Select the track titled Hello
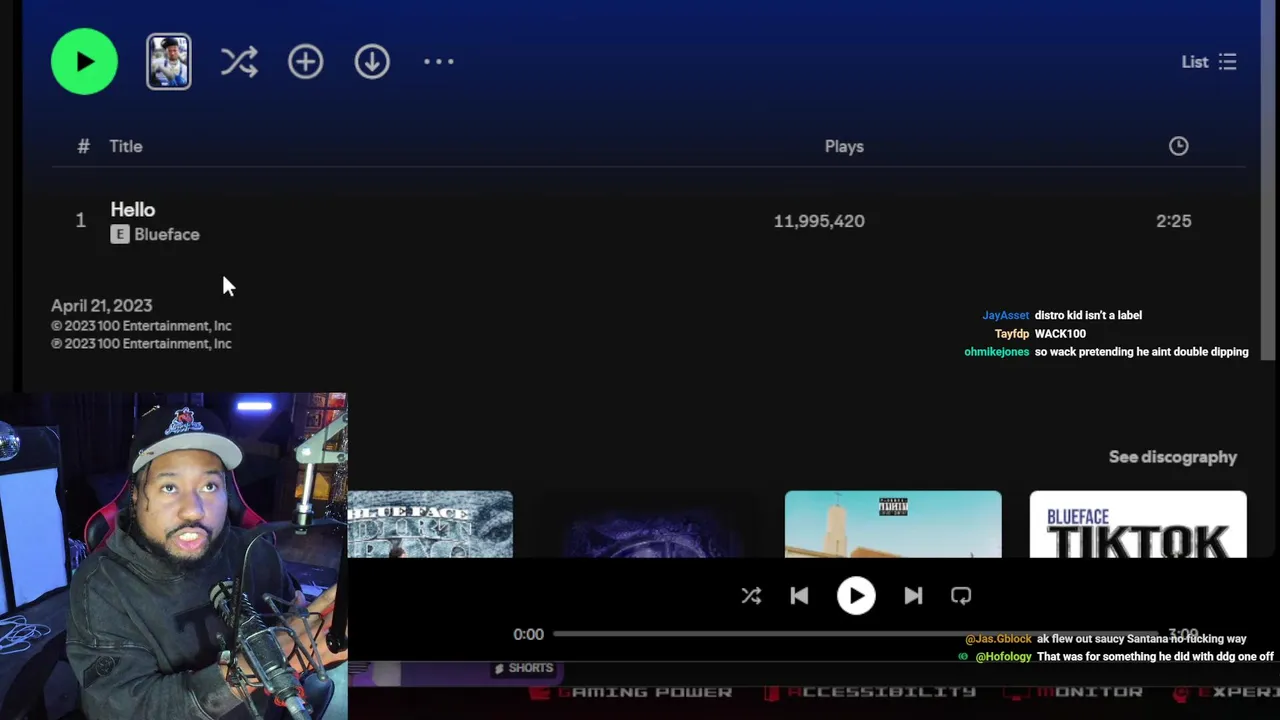The image size is (1280, 720). tap(133, 210)
